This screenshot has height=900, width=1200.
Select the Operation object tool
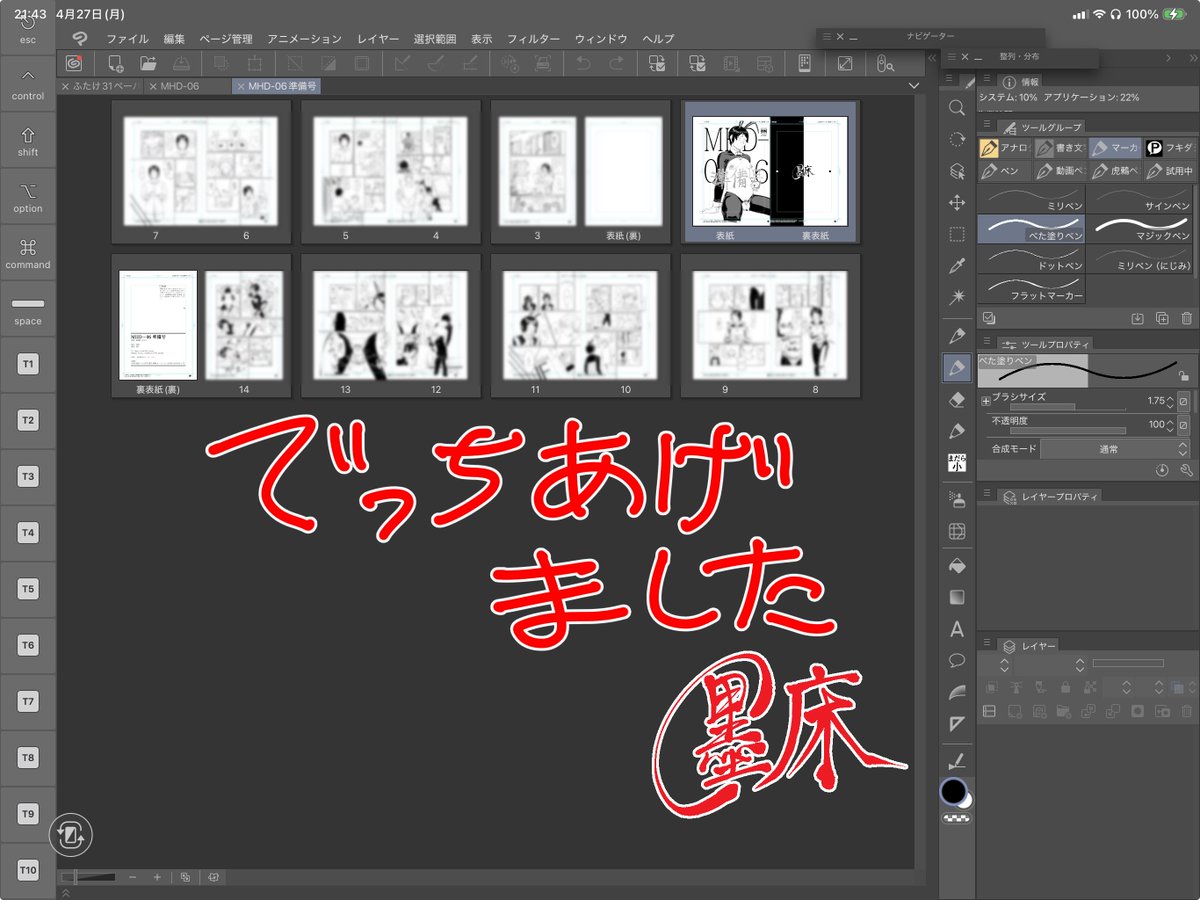(x=957, y=171)
